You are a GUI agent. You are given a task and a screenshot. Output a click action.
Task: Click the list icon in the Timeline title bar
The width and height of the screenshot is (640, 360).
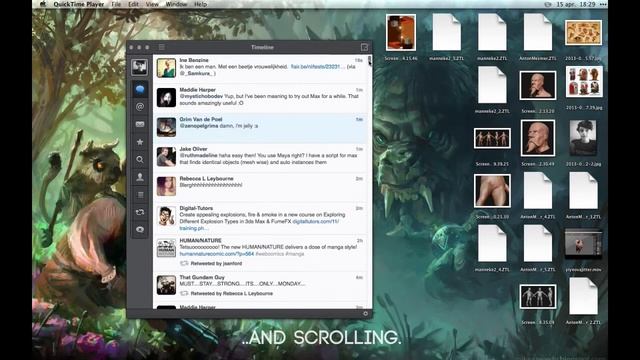click(x=162, y=47)
